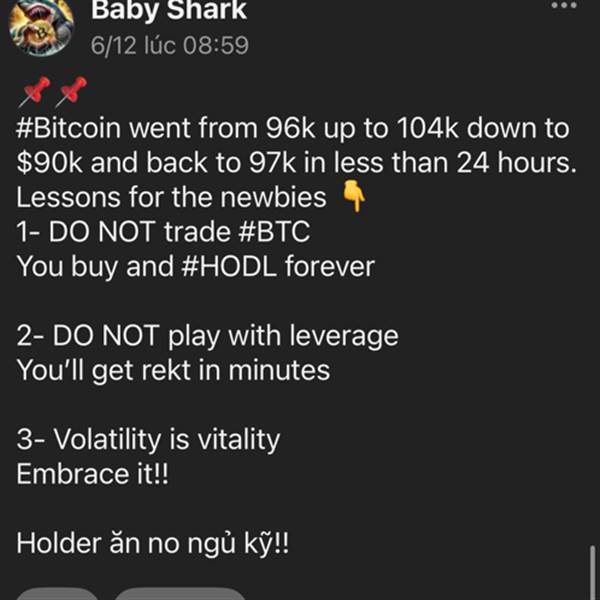600x600 pixels.
Task: Open the #Bitcoin hashtag
Action: pos(68,128)
